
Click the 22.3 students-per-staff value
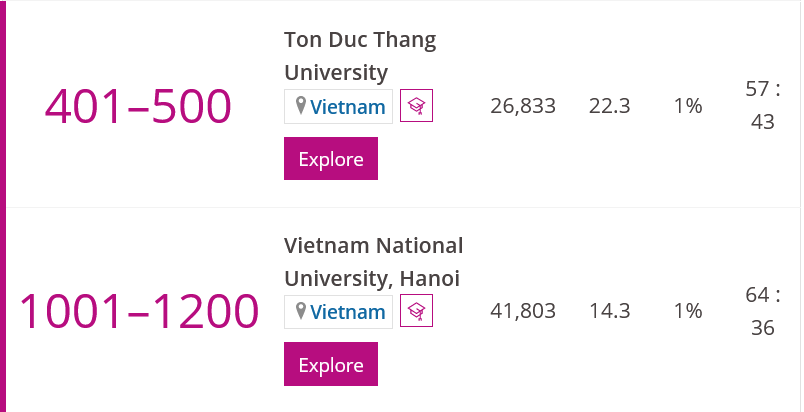(x=609, y=106)
